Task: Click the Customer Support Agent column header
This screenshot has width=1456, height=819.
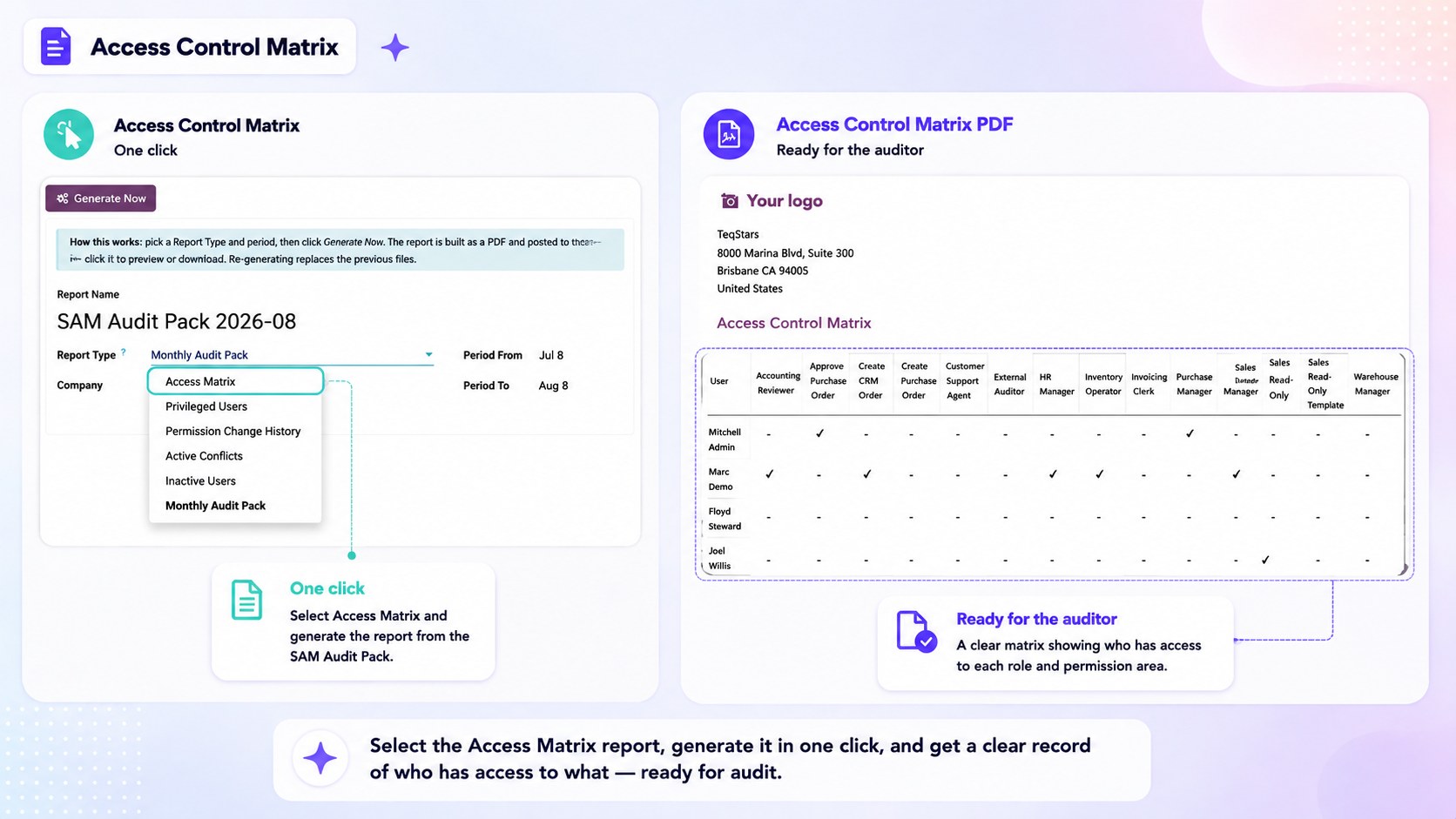Action: coord(964,380)
